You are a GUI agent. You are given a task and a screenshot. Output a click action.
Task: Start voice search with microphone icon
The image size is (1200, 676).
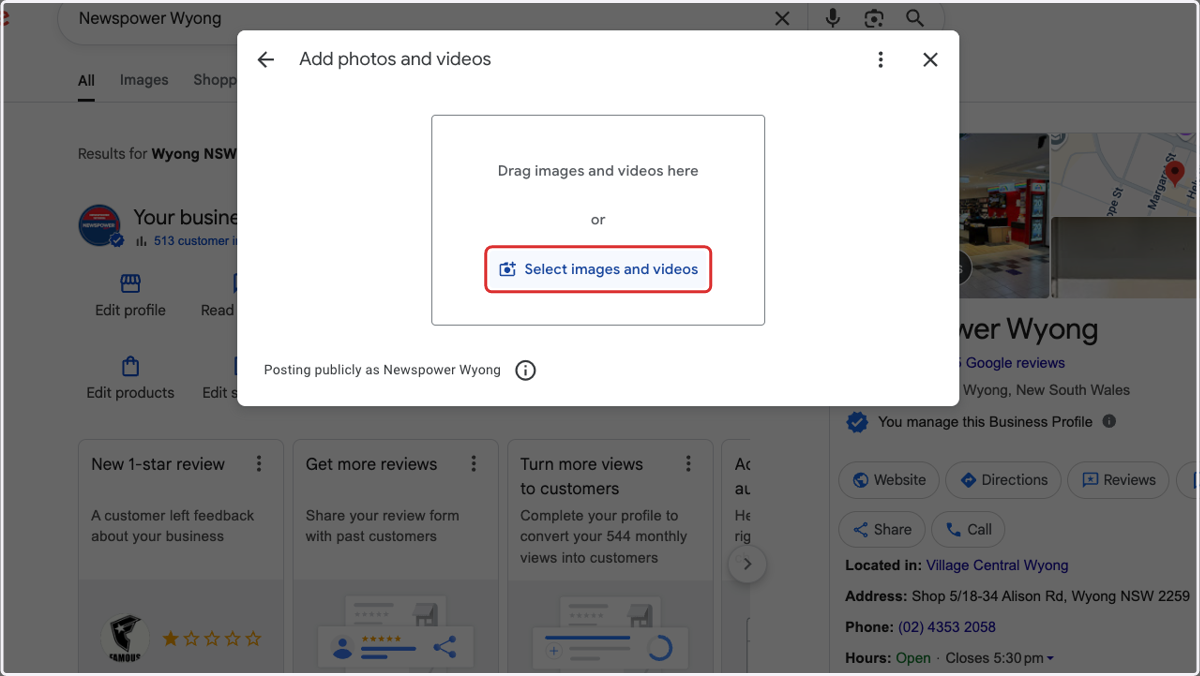pos(832,18)
